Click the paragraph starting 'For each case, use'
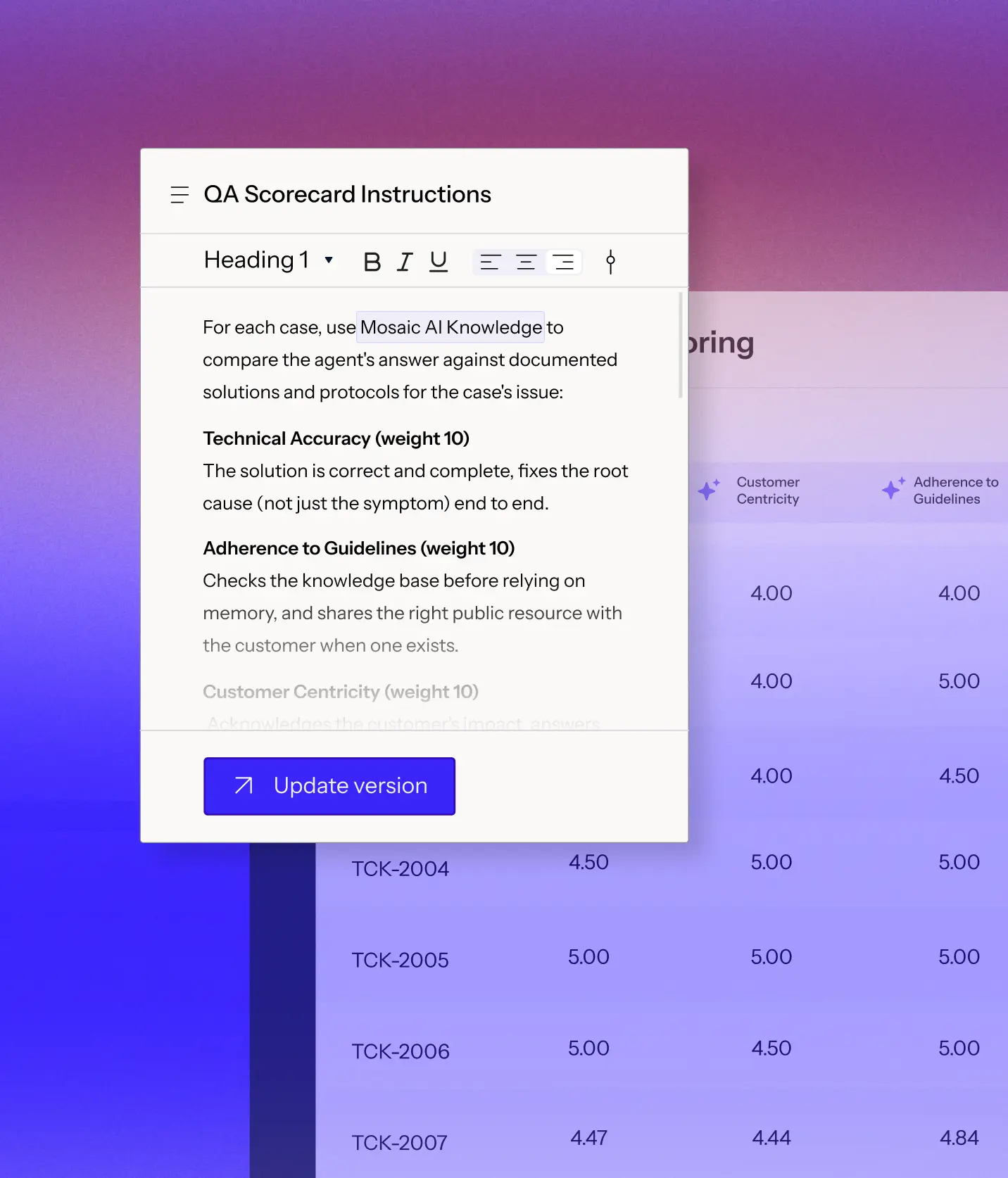The height and width of the screenshot is (1178, 1008). point(410,360)
